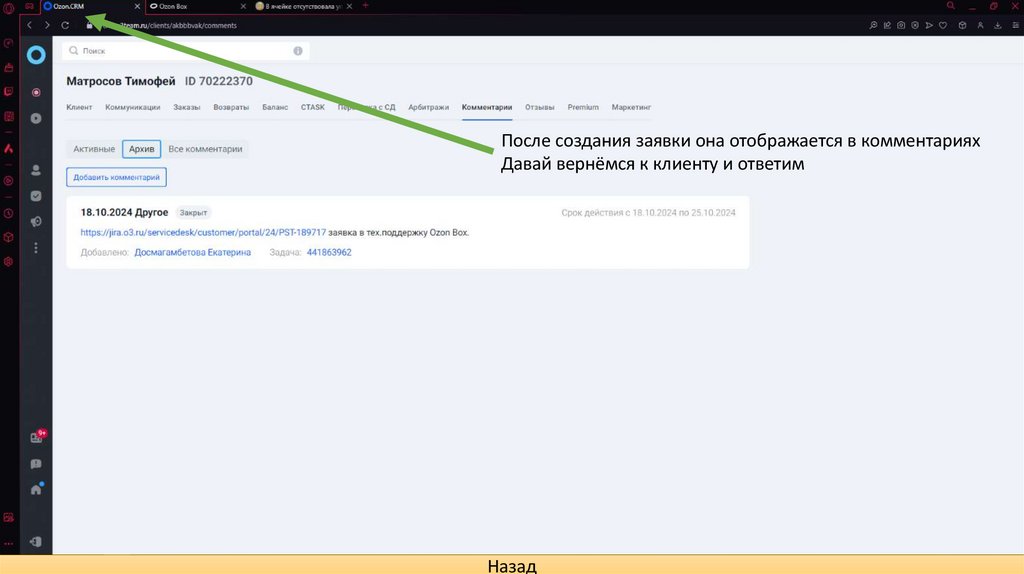
Task: Open the jira.o3.ru PST-189717 link
Action: [x=203, y=232]
